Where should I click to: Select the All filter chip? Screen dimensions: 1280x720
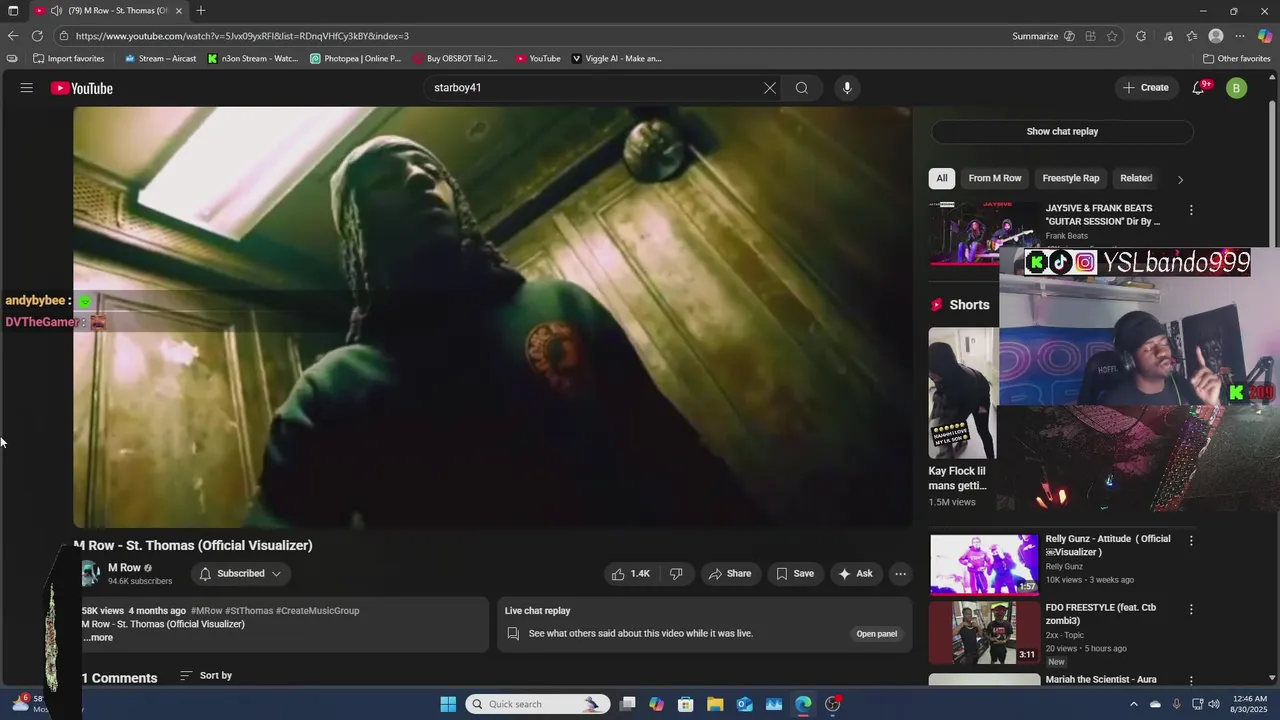pos(941,178)
